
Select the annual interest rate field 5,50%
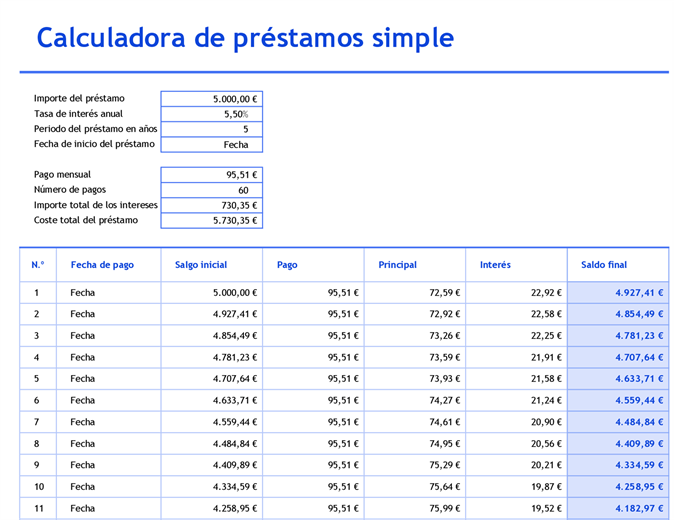click(211, 114)
